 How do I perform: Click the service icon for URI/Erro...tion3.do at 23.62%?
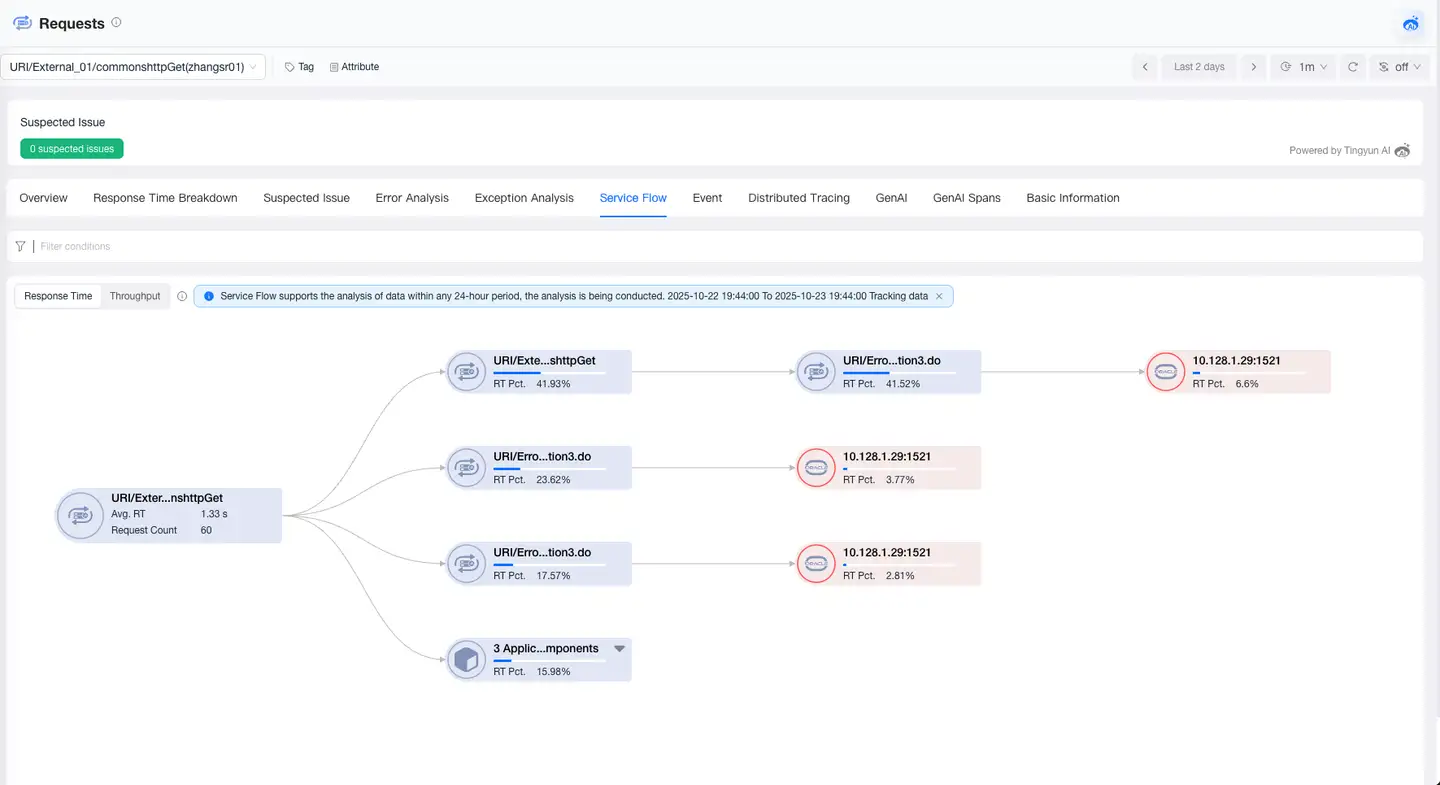466,467
